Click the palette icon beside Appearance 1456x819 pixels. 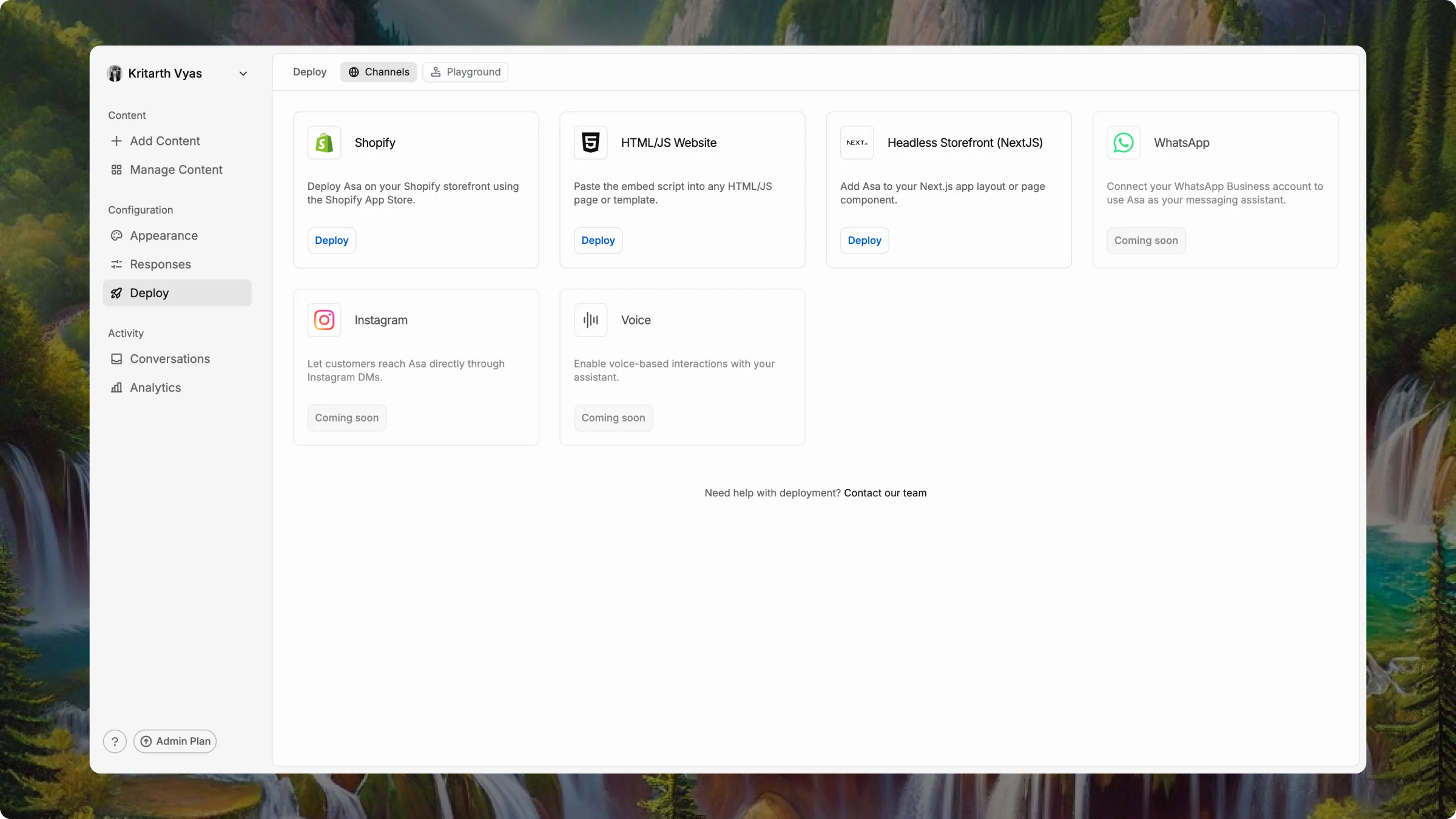coord(116,235)
